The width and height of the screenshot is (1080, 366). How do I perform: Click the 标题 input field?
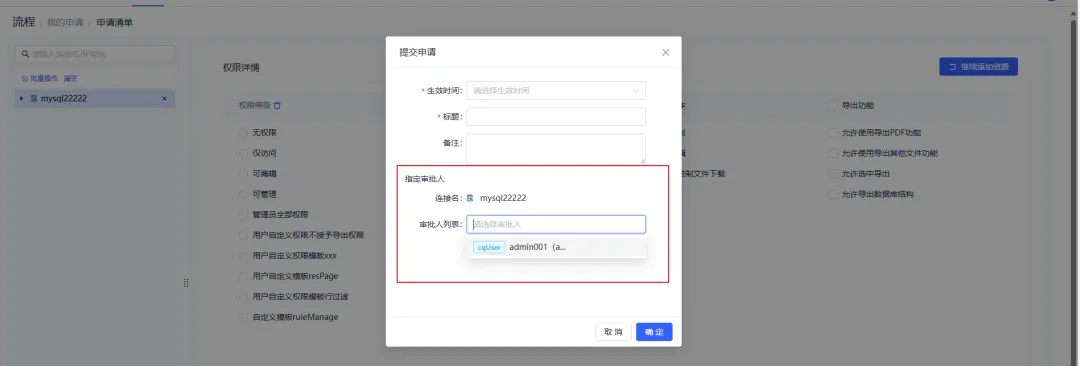tap(556, 116)
